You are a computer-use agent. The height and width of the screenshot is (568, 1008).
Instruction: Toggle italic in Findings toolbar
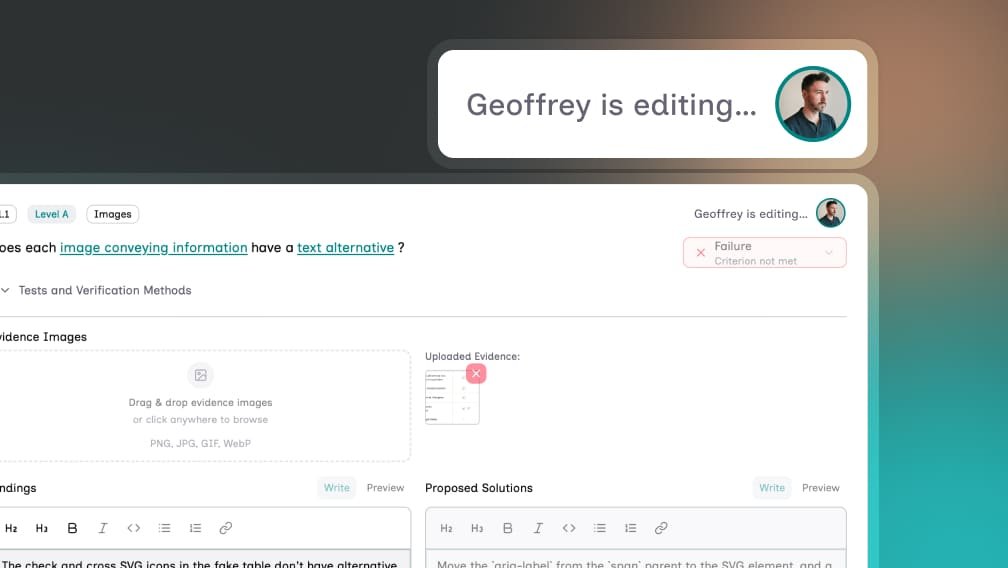tap(103, 528)
